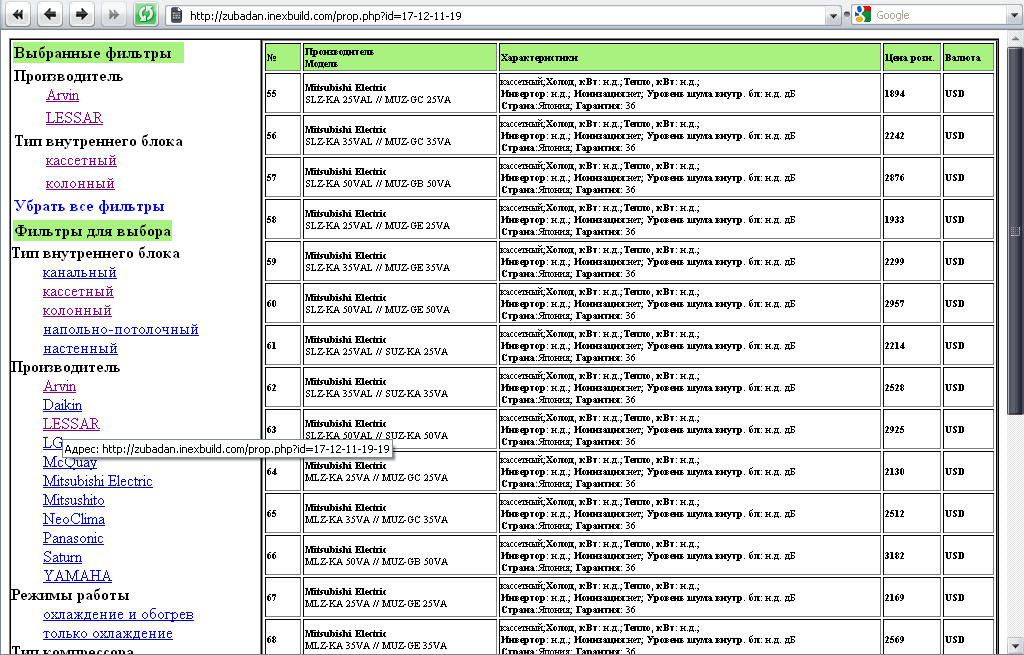Click Убрать все фильтры link
1024x655 pixels.
89,206
